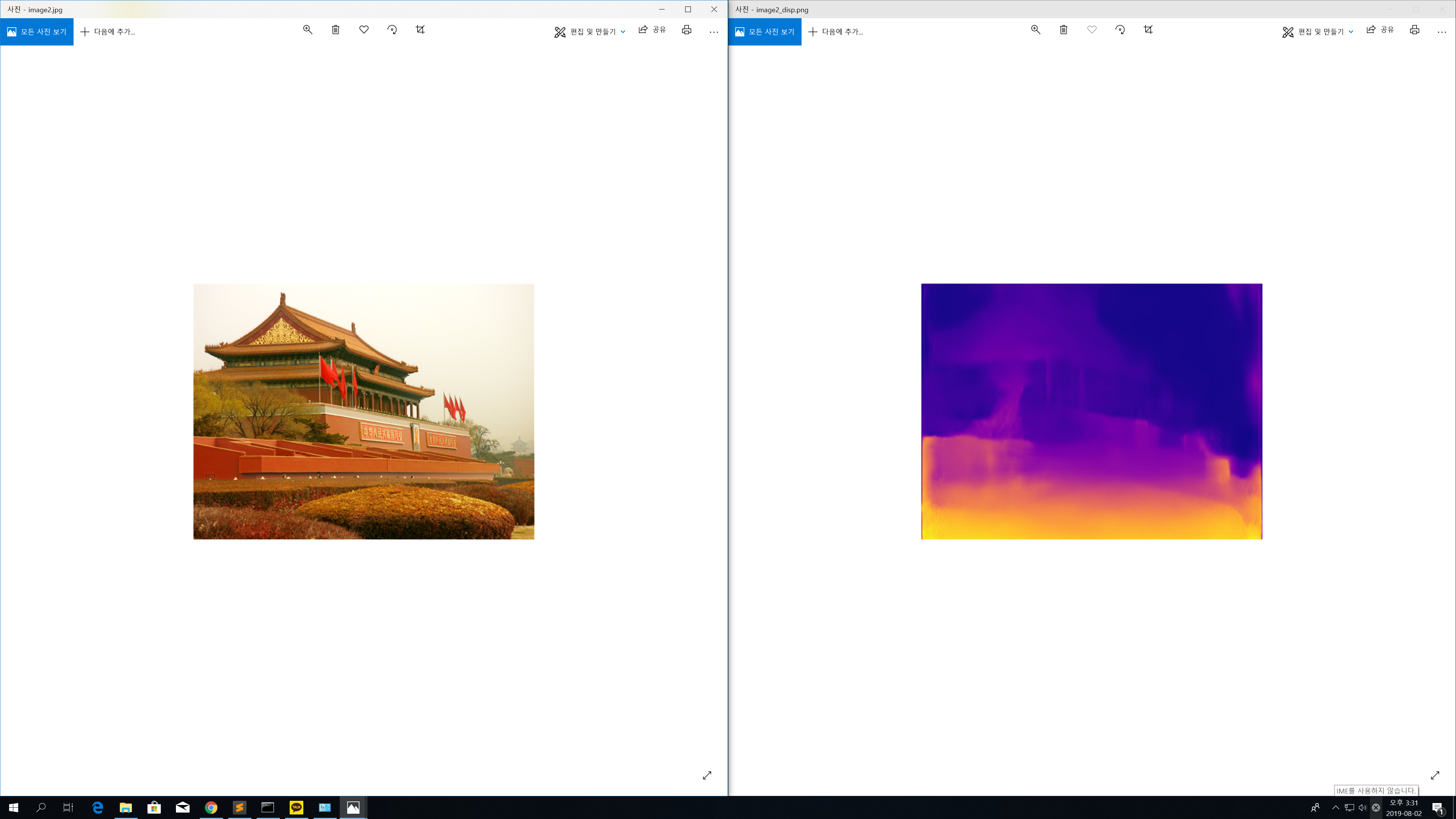
Task: Click zoom icon in image2.jpg window
Action: [308, 30]
